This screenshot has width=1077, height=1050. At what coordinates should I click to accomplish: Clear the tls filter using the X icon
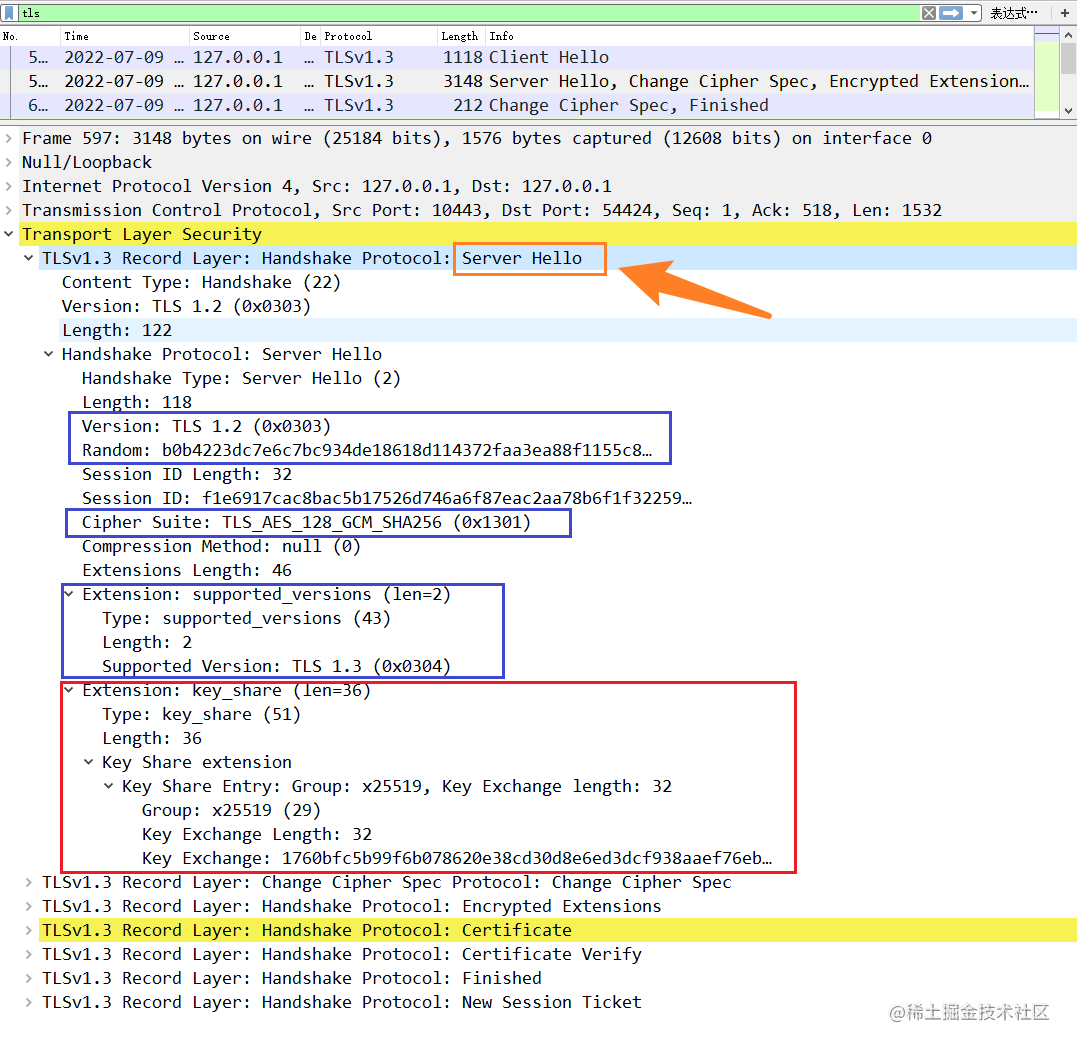tap(930, 13)
